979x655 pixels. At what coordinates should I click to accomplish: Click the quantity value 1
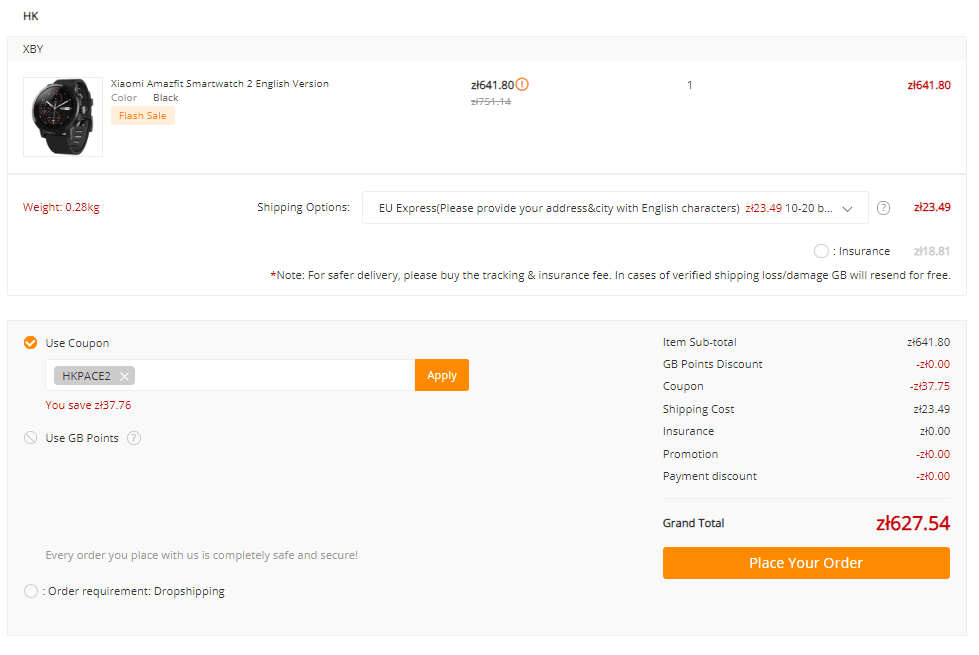point(689,85)
